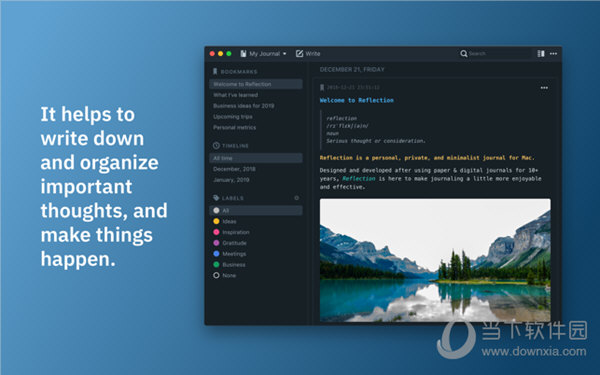Open the My Journal dropdown arrow
The image size is (600, 375).
[284, 54]
